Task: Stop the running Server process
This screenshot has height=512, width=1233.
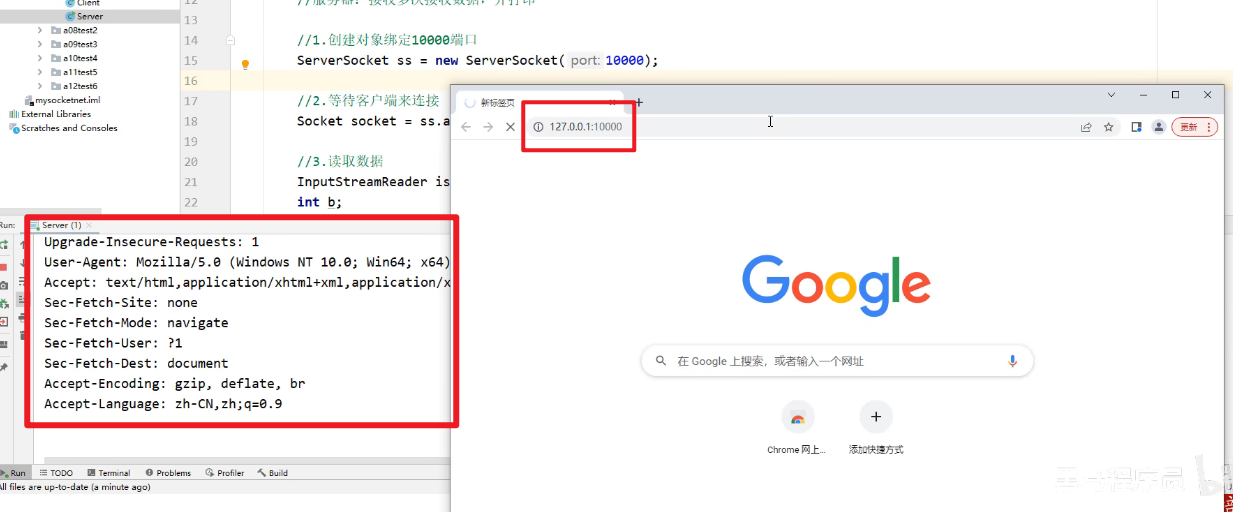Action: (4, 266)
